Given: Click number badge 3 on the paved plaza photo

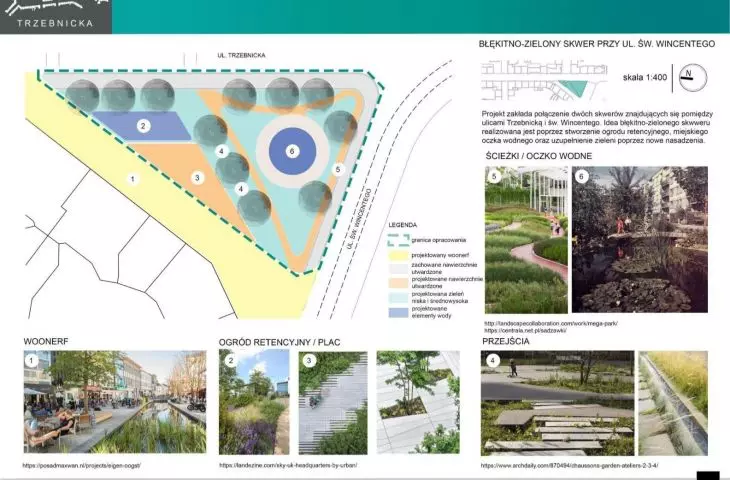Looking at the screenshot, I should click(x=309, y=360).
